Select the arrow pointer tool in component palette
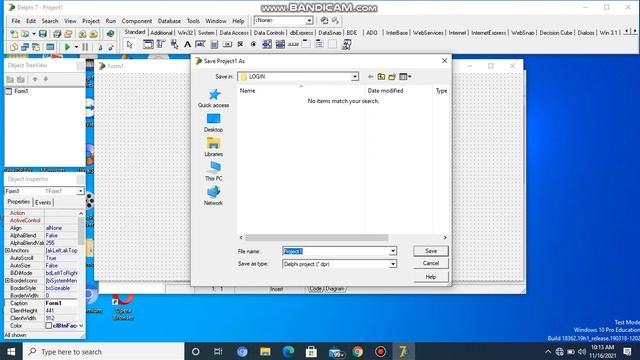This screenshot has width=640, height=360. click(x=130, y=44)
